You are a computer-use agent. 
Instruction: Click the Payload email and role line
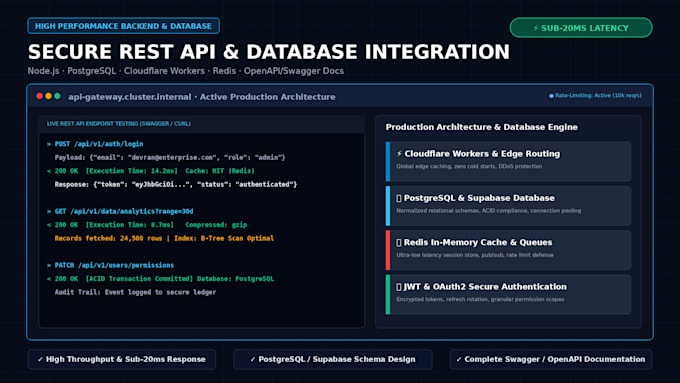click(x=170, y=157)
